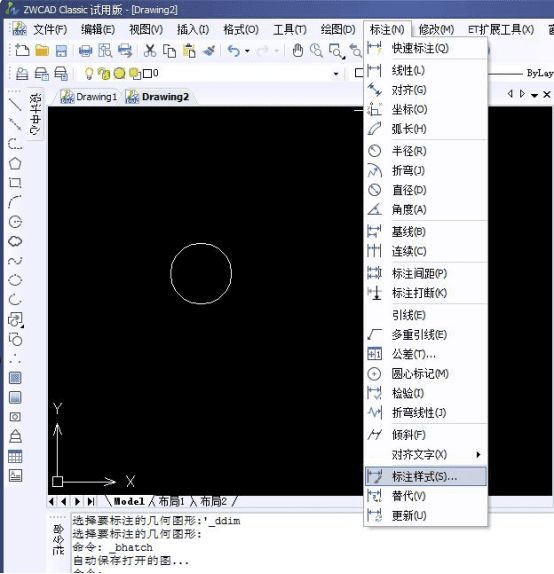The image size is (554, 574).
Task: Select the Polygon drawing tool
Action: pos(15,163)
